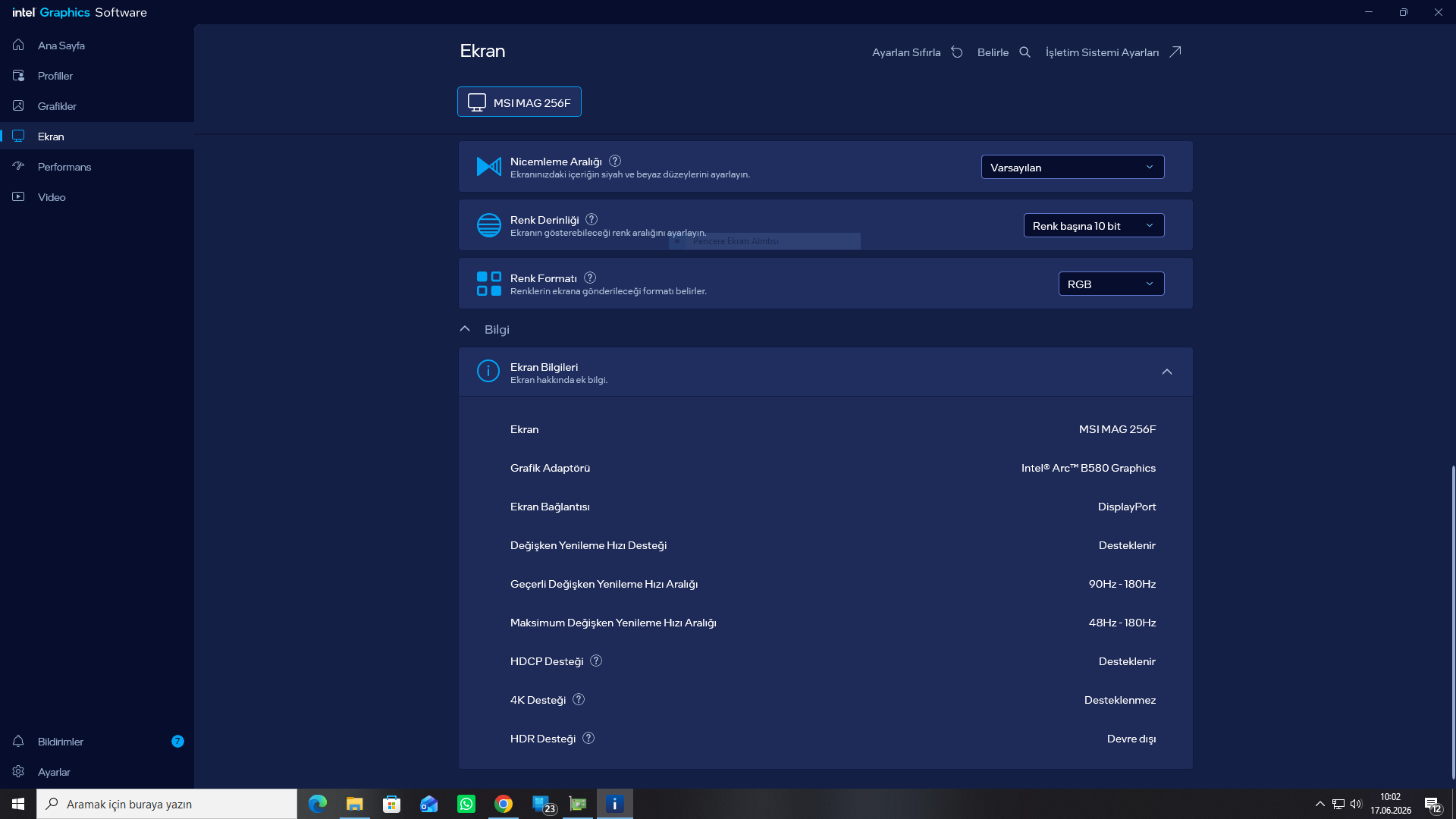Click Ekran Bilgileri info icon
1456x819 pixels.
point(488,371)
